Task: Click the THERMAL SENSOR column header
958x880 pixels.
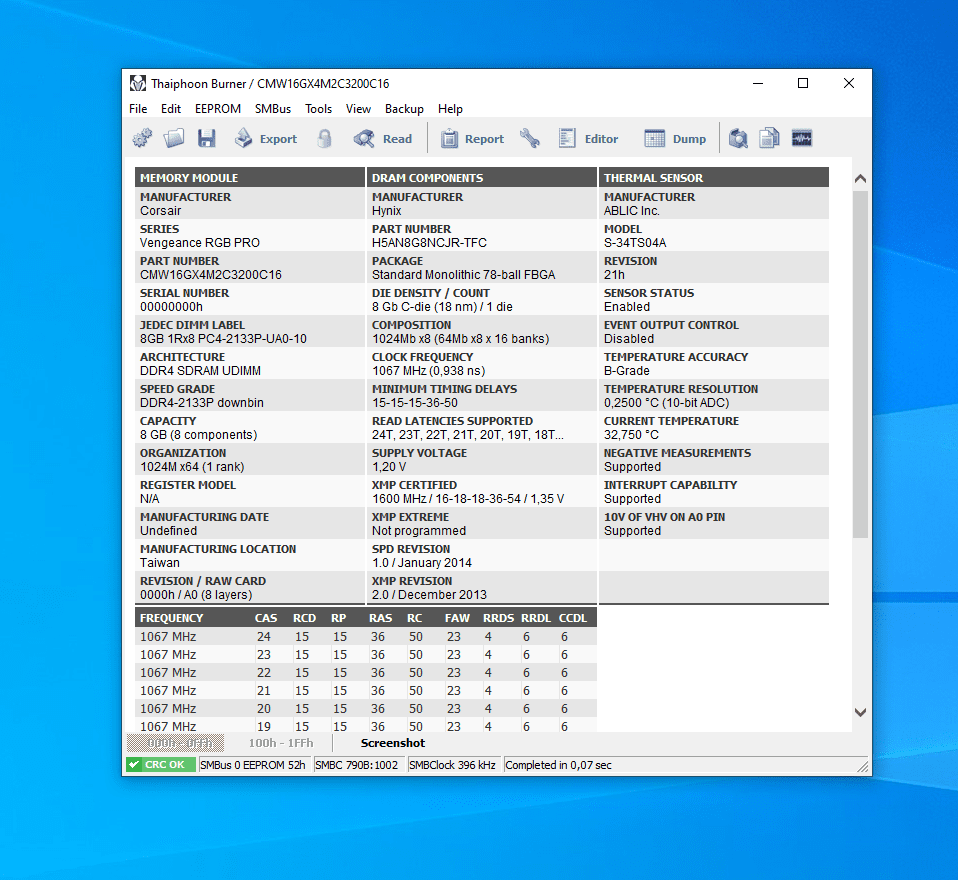Action: 714,178
